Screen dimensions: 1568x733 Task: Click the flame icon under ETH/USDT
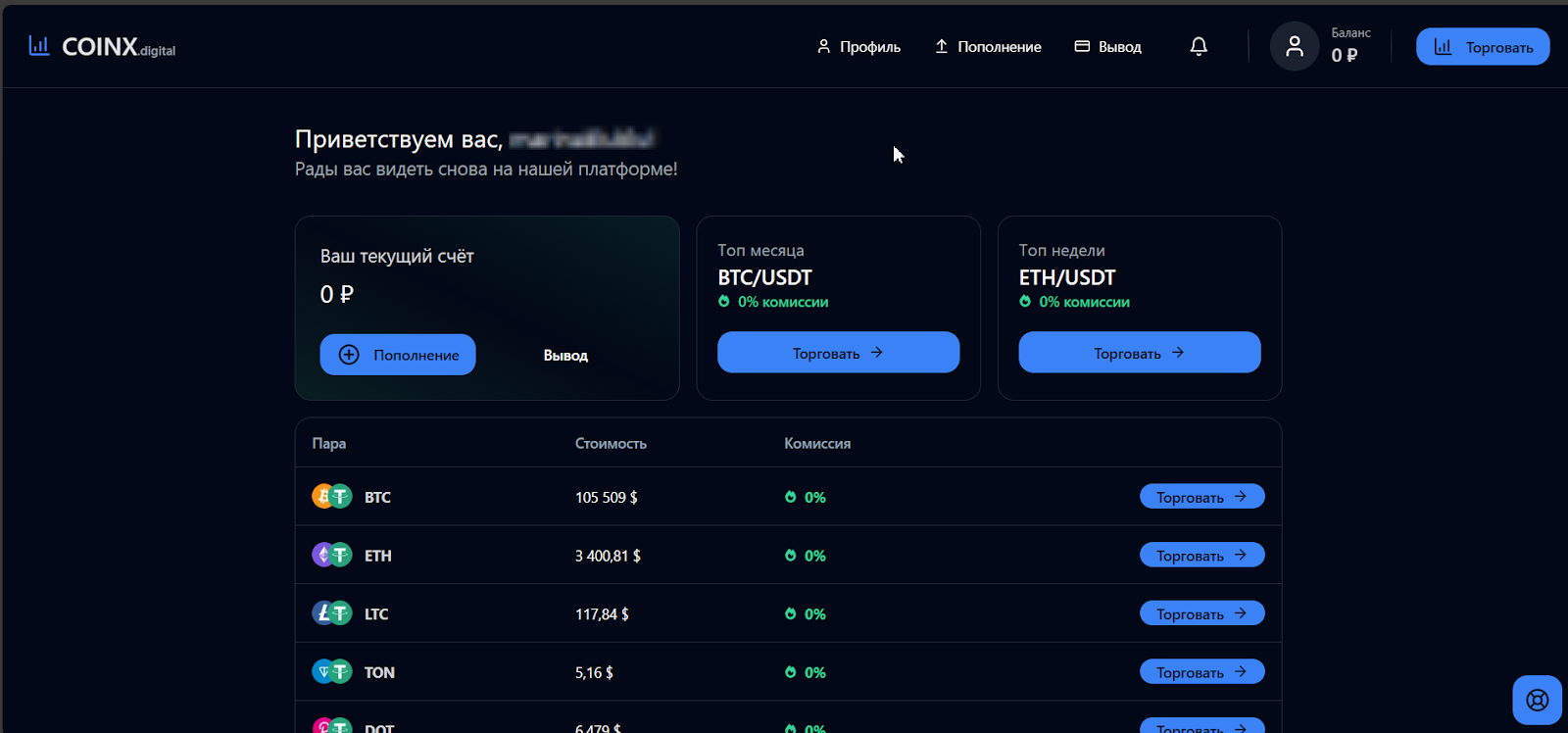coord(1025,302)
